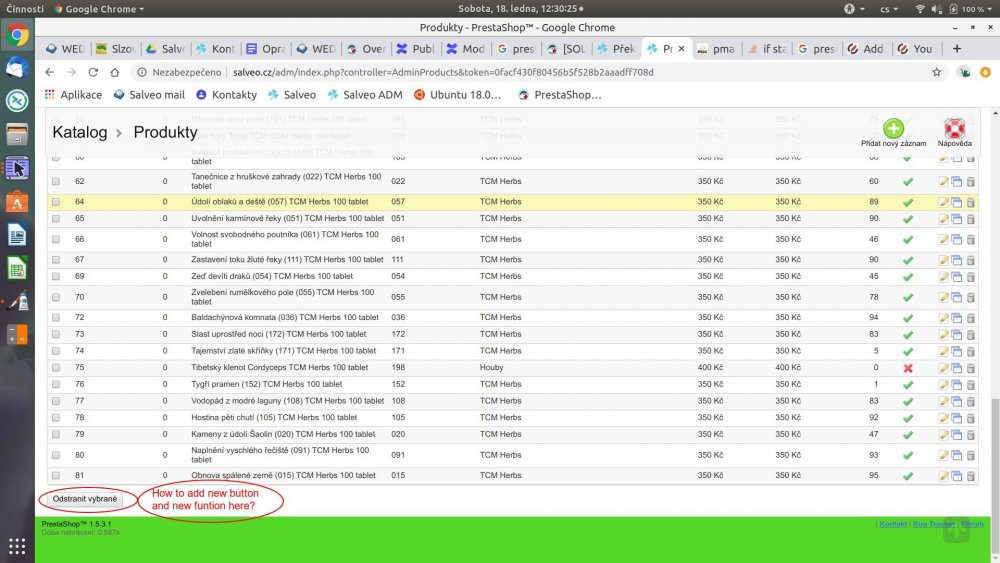Open system status menu showing 100 %
Image resolution: width=1000 pixels, height=563 pixels.
[x=952, y=9]
